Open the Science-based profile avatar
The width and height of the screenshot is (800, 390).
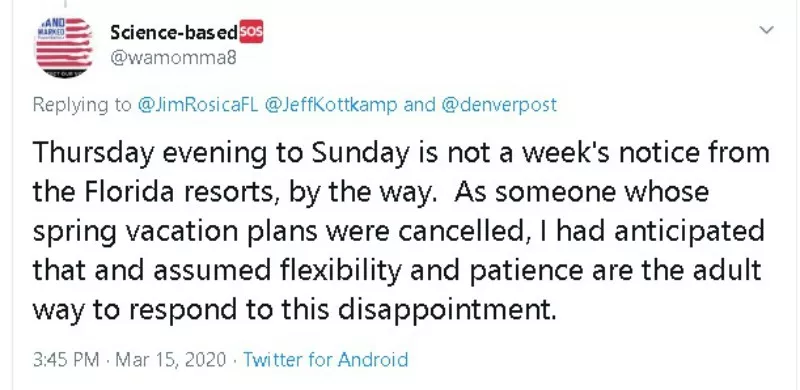click(x=64, y=47)
